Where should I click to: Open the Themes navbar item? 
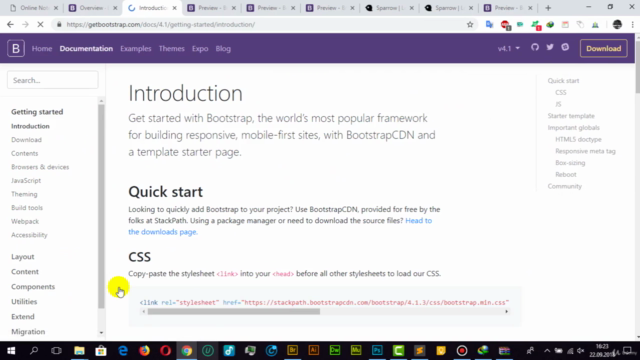click(x=171, y=49)
